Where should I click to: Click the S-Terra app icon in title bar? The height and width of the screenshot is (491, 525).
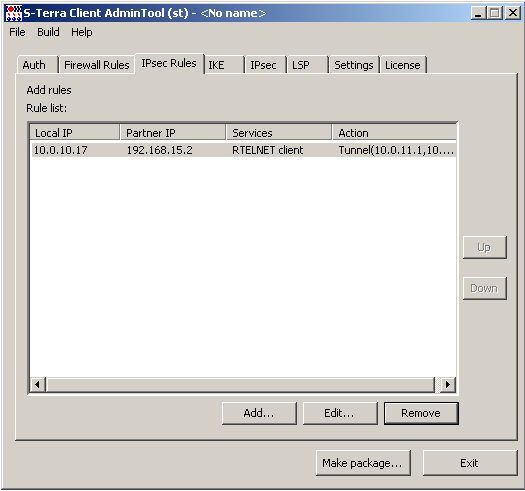click(x=14, y=13)
